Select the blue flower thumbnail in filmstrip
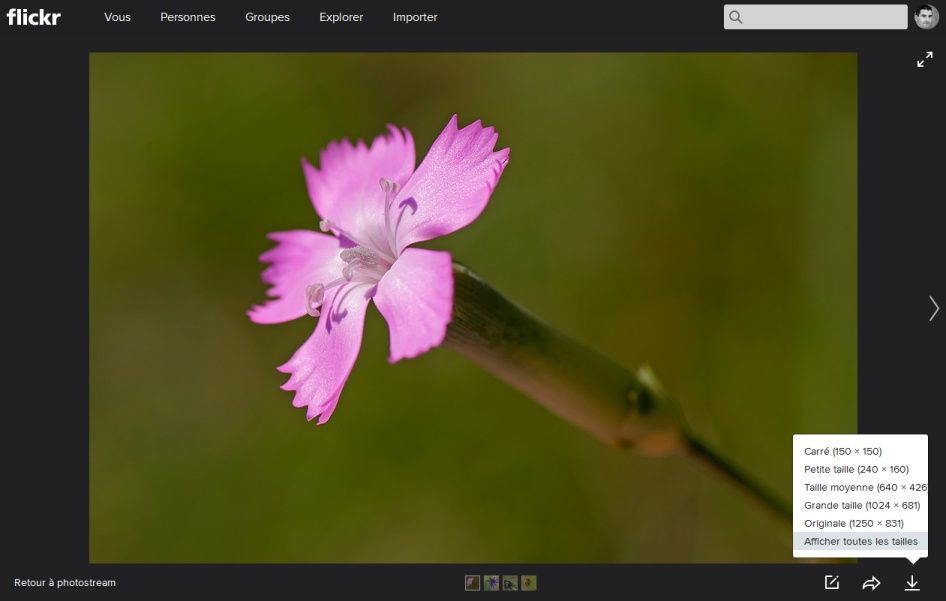Viewport: 946px width, 601px height. pyautogui.click(x=491, y=583)
